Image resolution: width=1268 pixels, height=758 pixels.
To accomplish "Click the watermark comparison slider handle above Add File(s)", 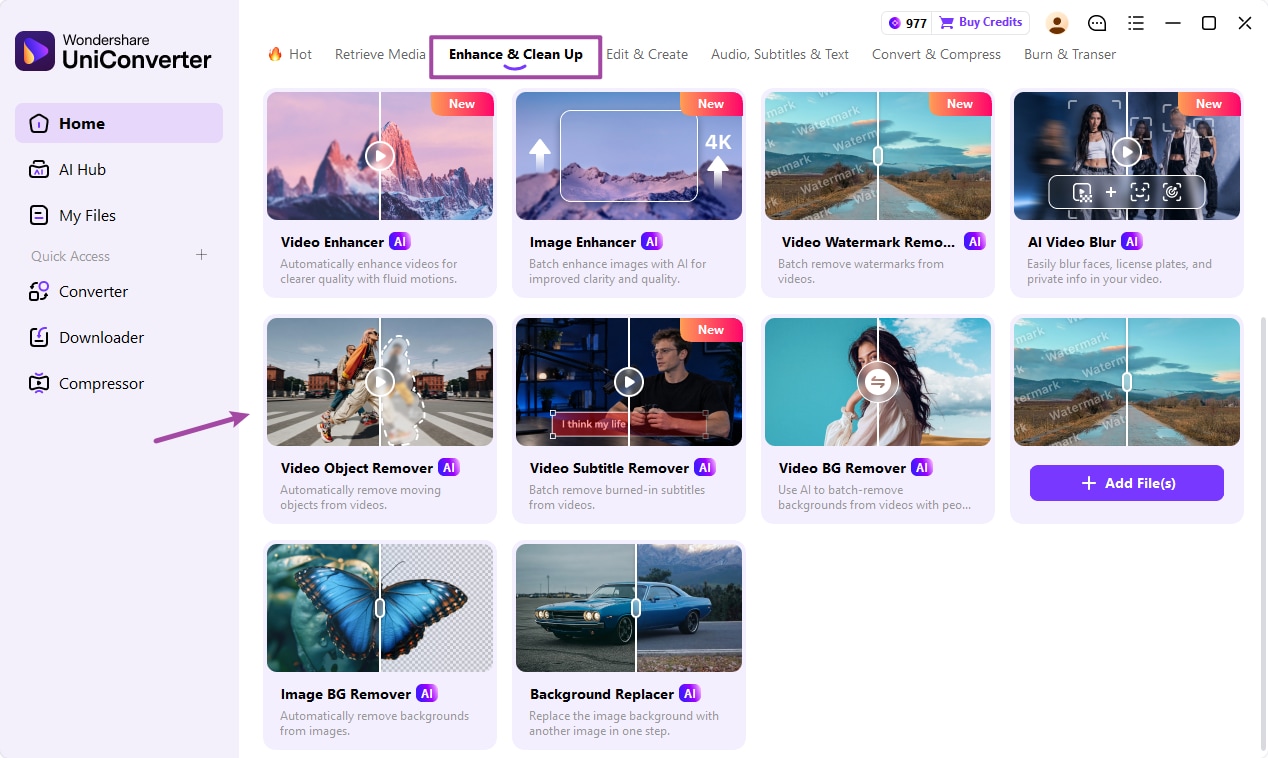I will 1127,382.
